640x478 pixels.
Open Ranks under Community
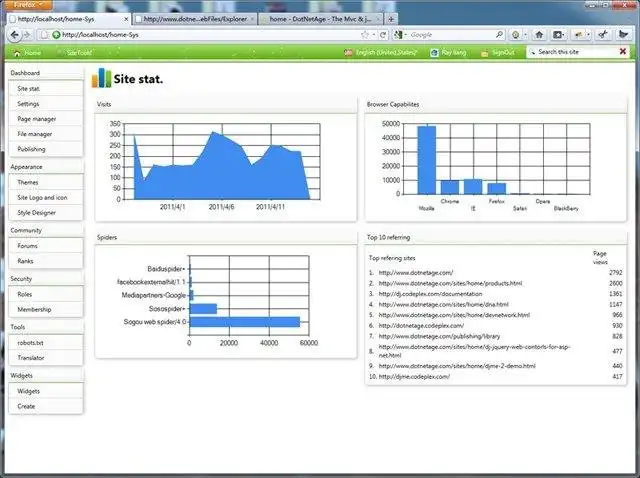click(46, 261)
